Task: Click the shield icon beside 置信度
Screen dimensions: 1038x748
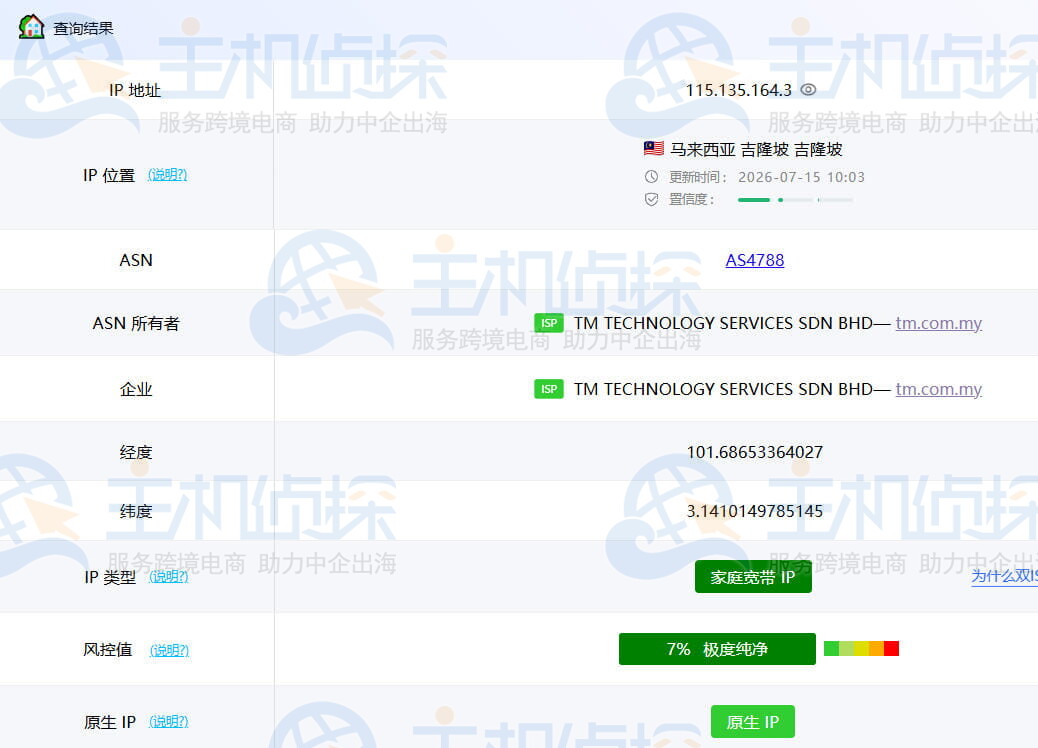Action: point(651,199)
